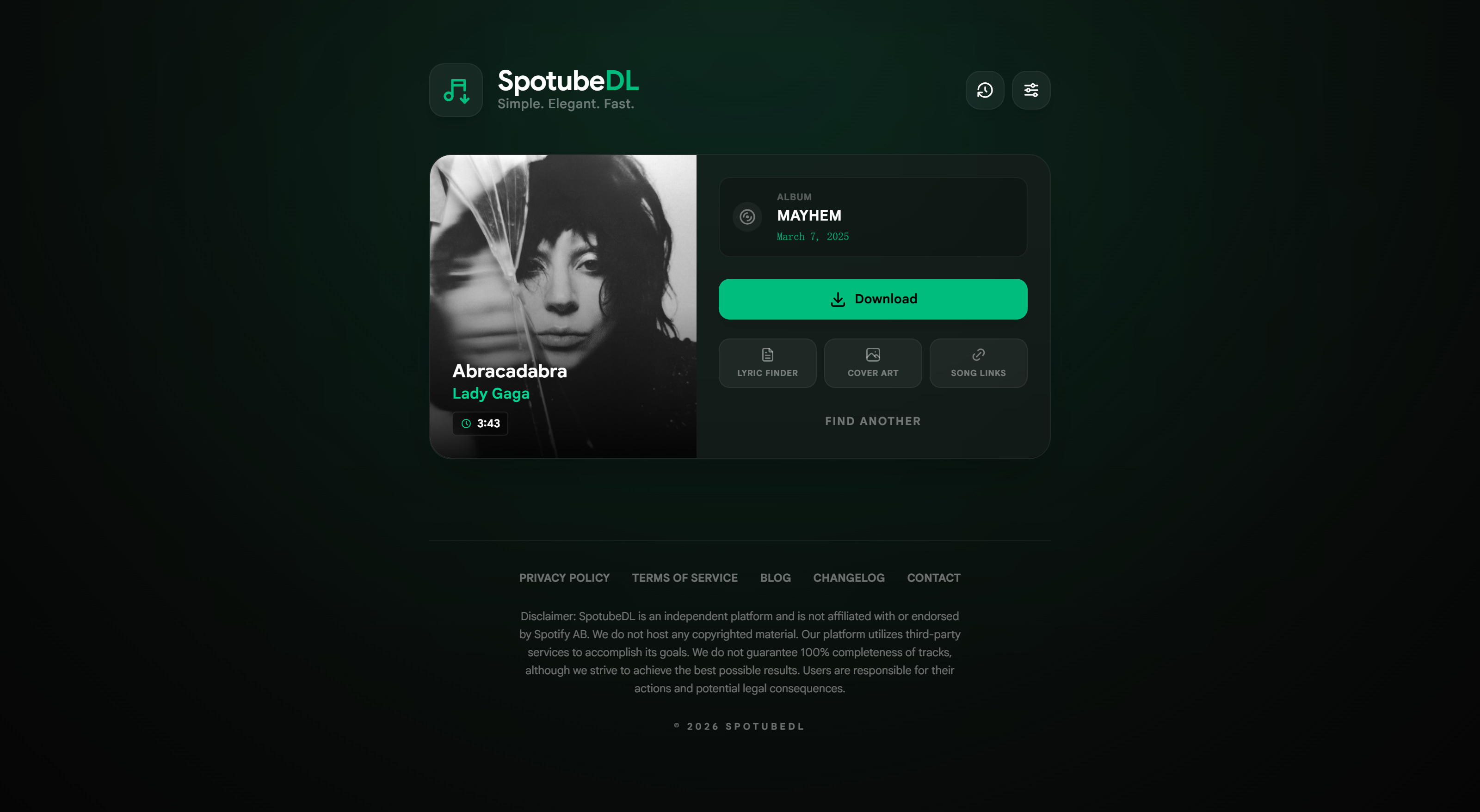Click the clock icon next to 3:43

tap(466, 423)
